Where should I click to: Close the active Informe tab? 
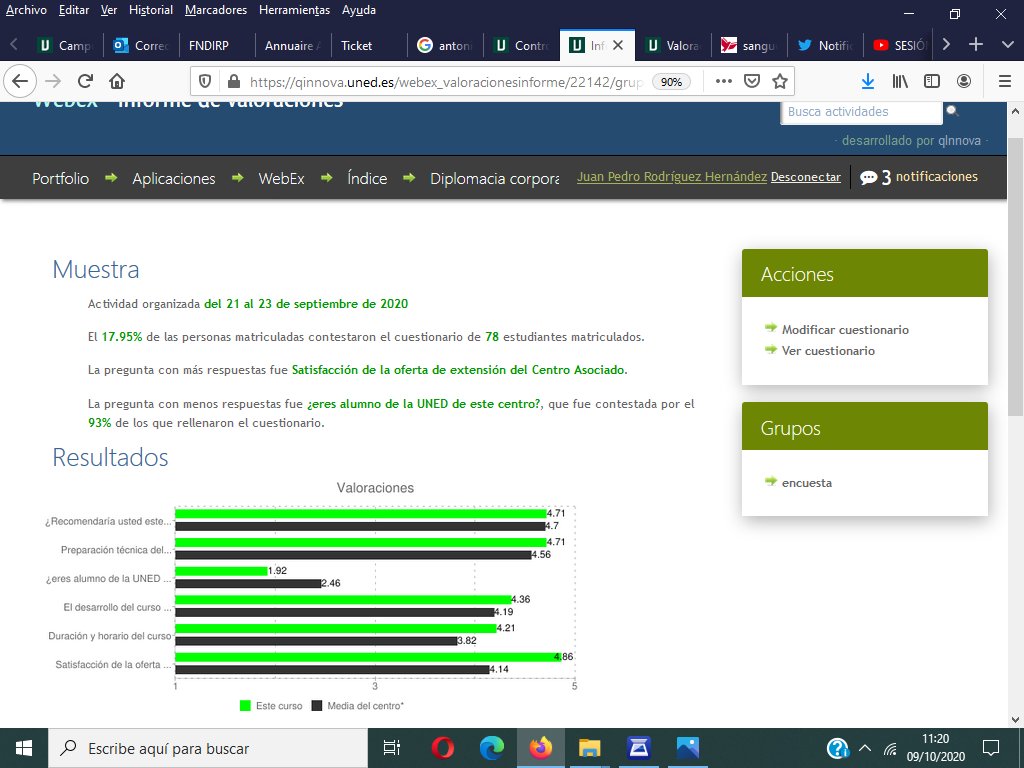pos(618,45)
